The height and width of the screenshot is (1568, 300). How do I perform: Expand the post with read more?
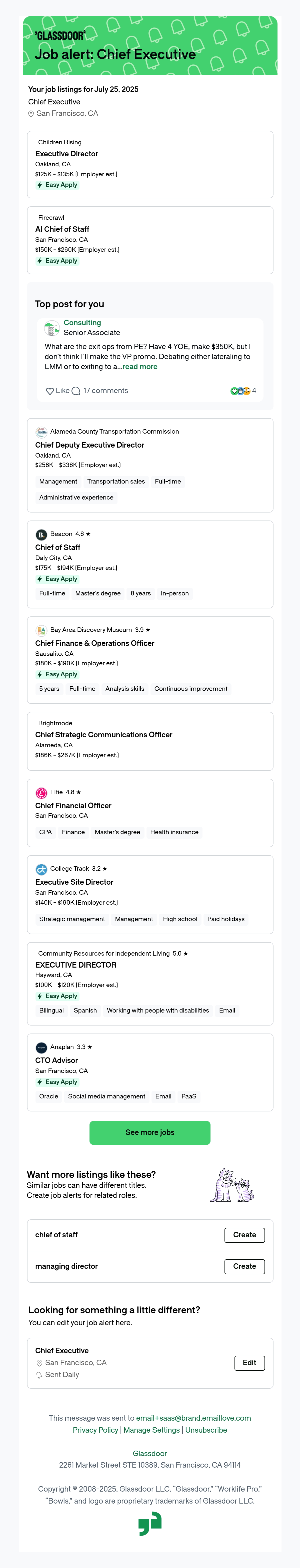(140, 366)
